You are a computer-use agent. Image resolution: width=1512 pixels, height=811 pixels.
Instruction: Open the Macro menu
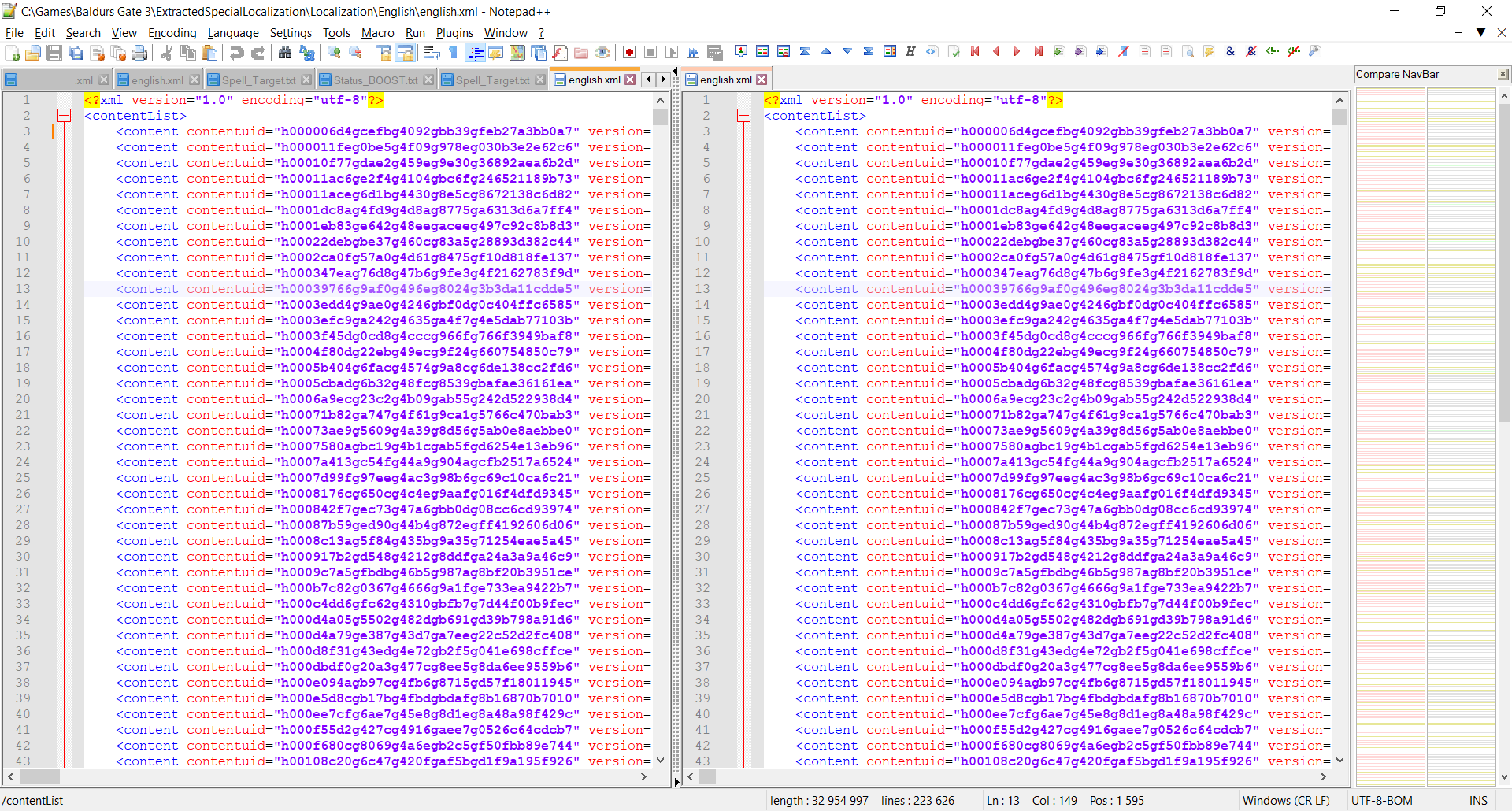point(377,32)
